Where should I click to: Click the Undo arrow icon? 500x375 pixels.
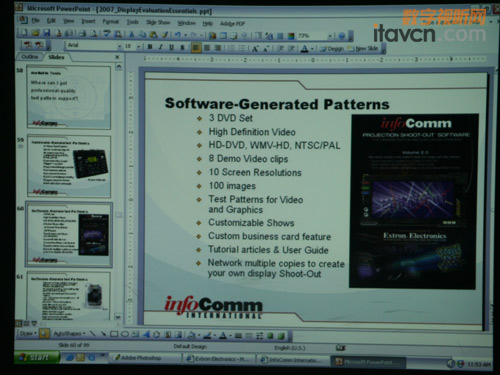pos(177,34)
